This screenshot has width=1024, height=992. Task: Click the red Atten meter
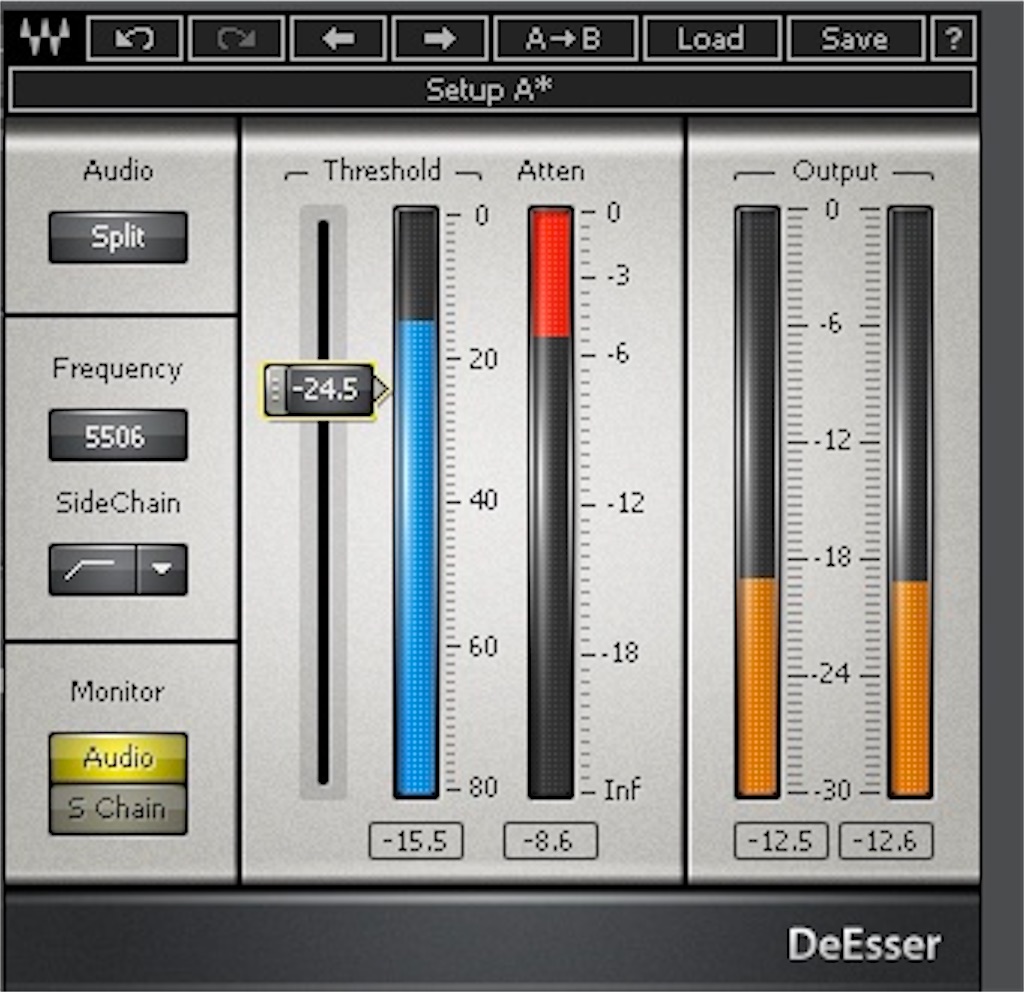(x=551, y=502)
